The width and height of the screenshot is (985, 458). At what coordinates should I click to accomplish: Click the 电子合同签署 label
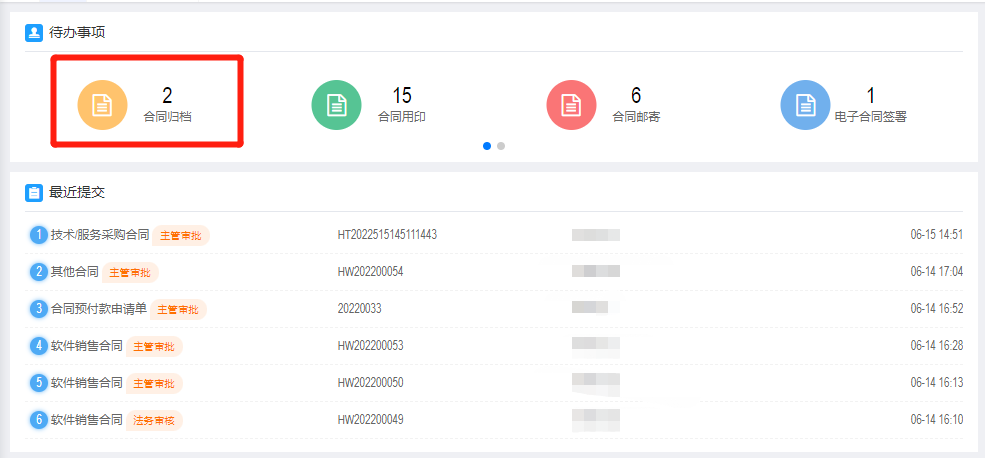(871, 117)
